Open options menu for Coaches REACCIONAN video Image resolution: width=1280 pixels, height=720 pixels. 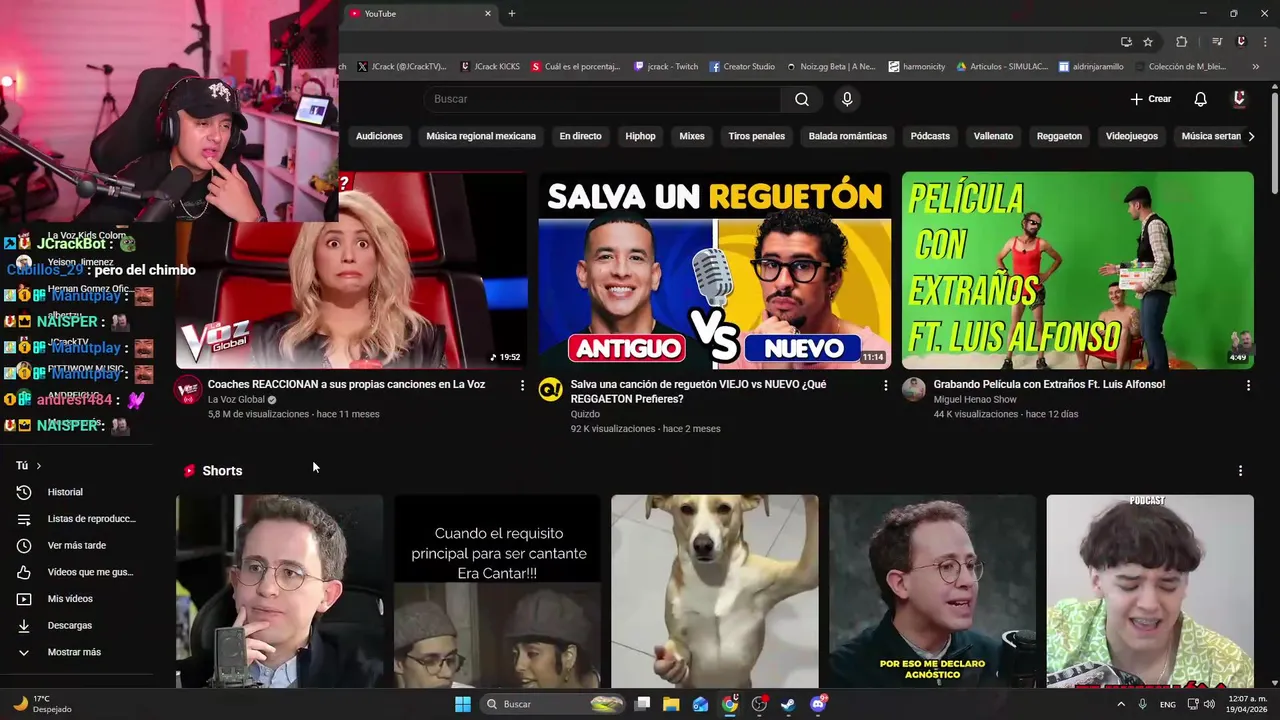pyautogui.click(x=522, y=385)
